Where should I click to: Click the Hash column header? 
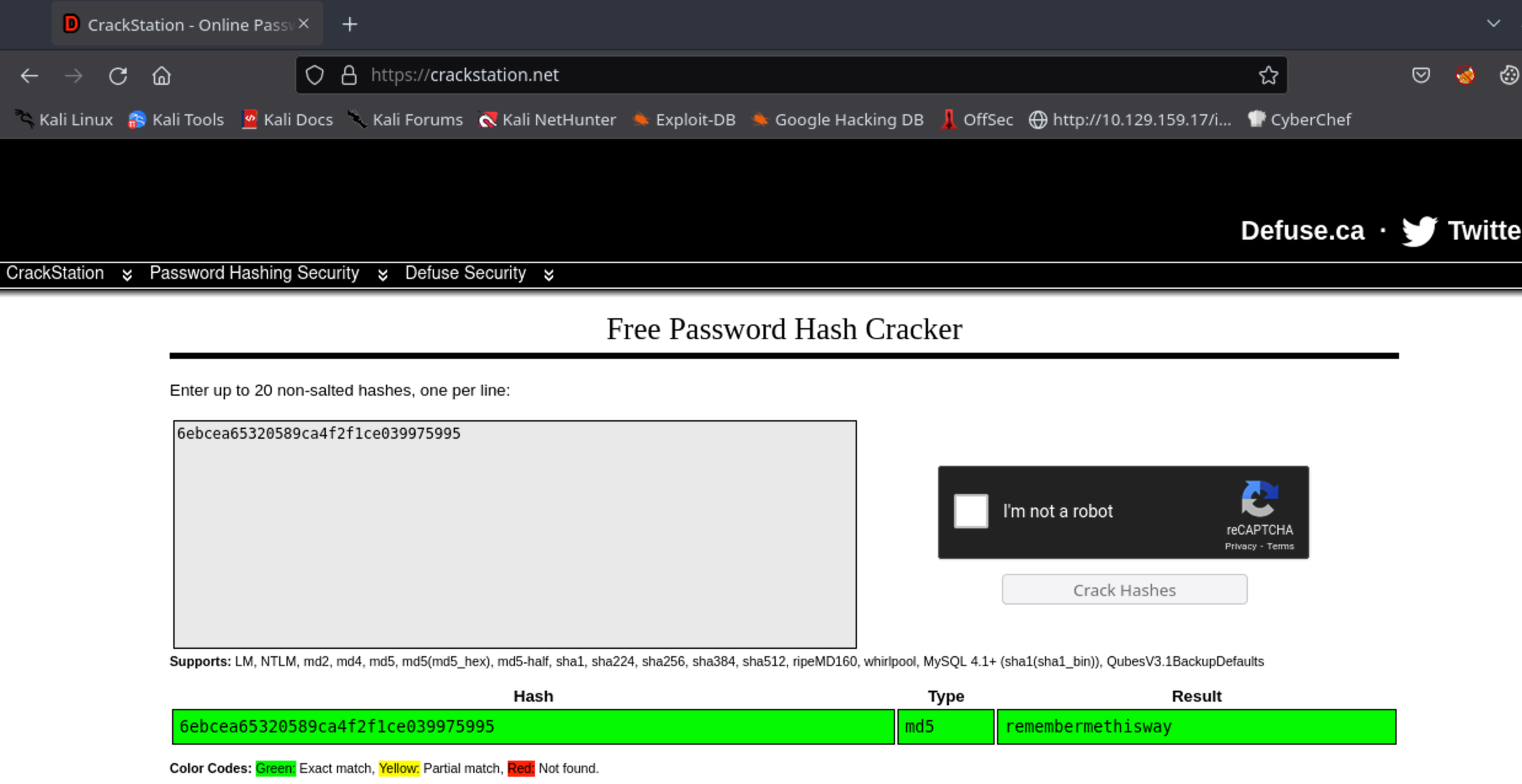[534, 696]
